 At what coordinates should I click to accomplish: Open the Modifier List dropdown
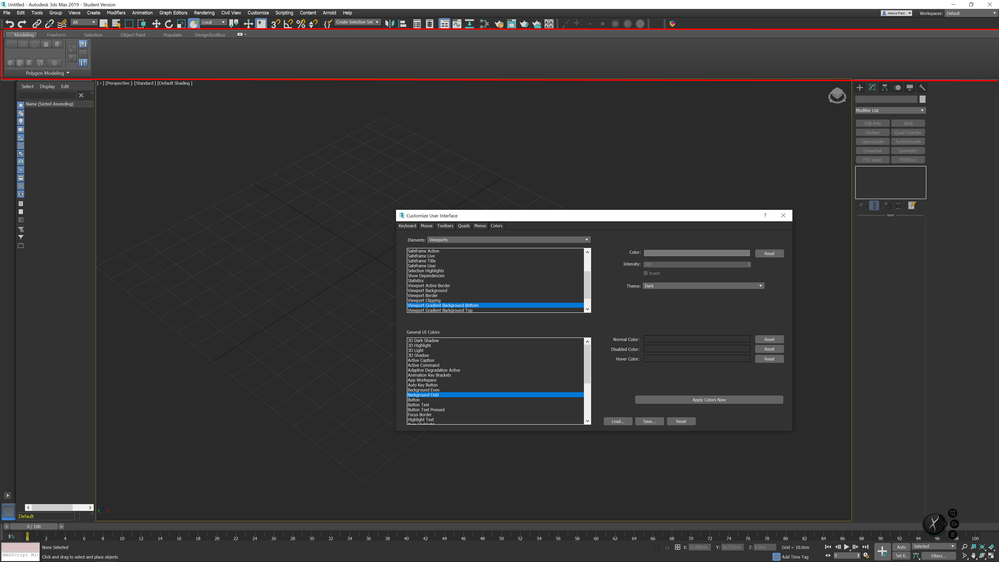click(890, 110)
